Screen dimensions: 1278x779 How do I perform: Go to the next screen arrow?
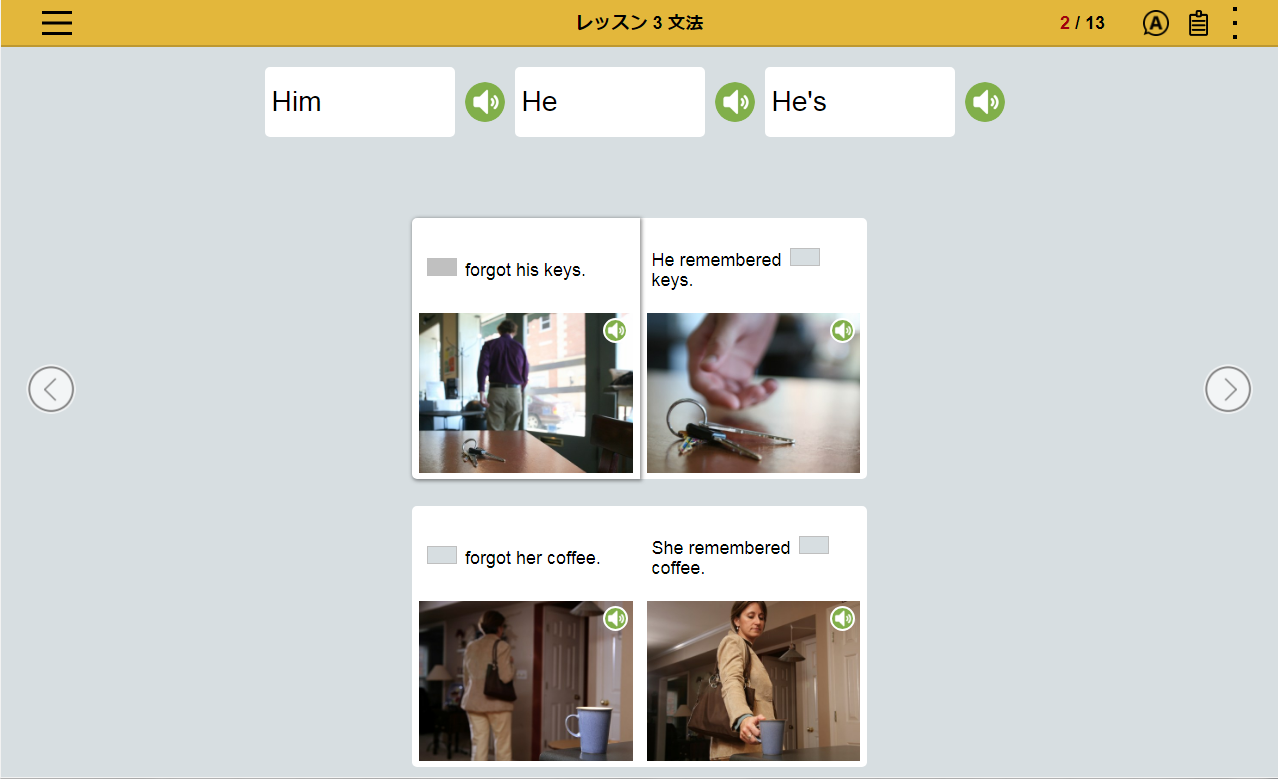[1227, 389]
